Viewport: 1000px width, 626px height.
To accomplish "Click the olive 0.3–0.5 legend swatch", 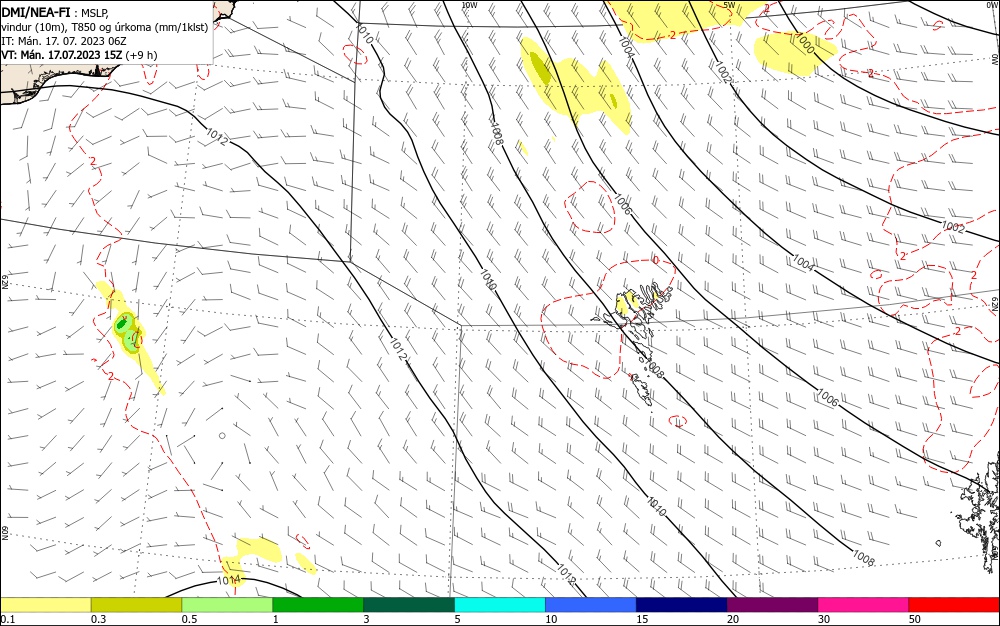I will [x=136, y=605].
